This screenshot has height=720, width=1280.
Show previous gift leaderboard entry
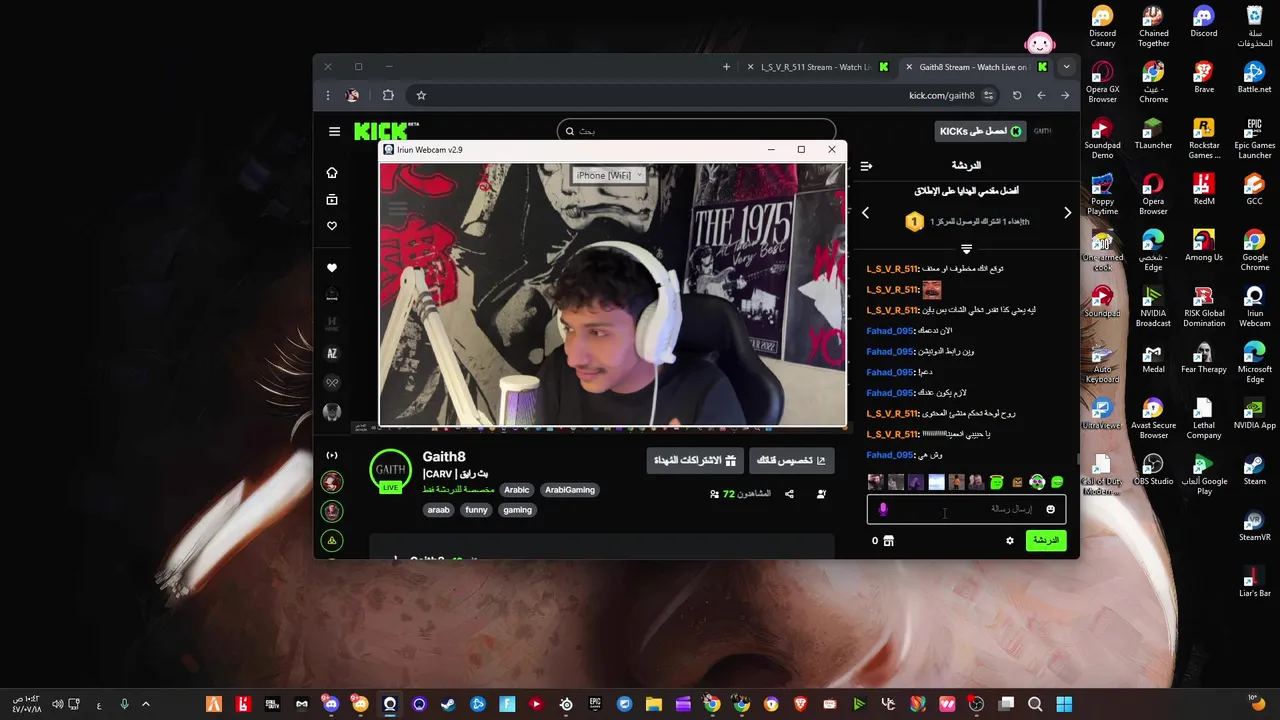pos(865,212)
